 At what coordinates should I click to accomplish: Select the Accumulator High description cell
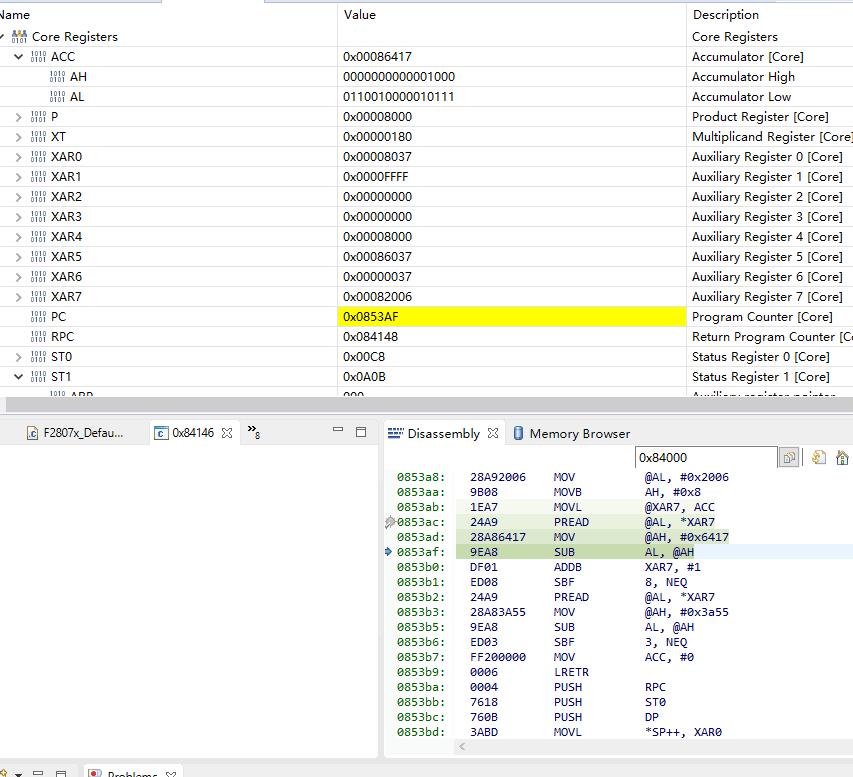(x=743, y=77)
